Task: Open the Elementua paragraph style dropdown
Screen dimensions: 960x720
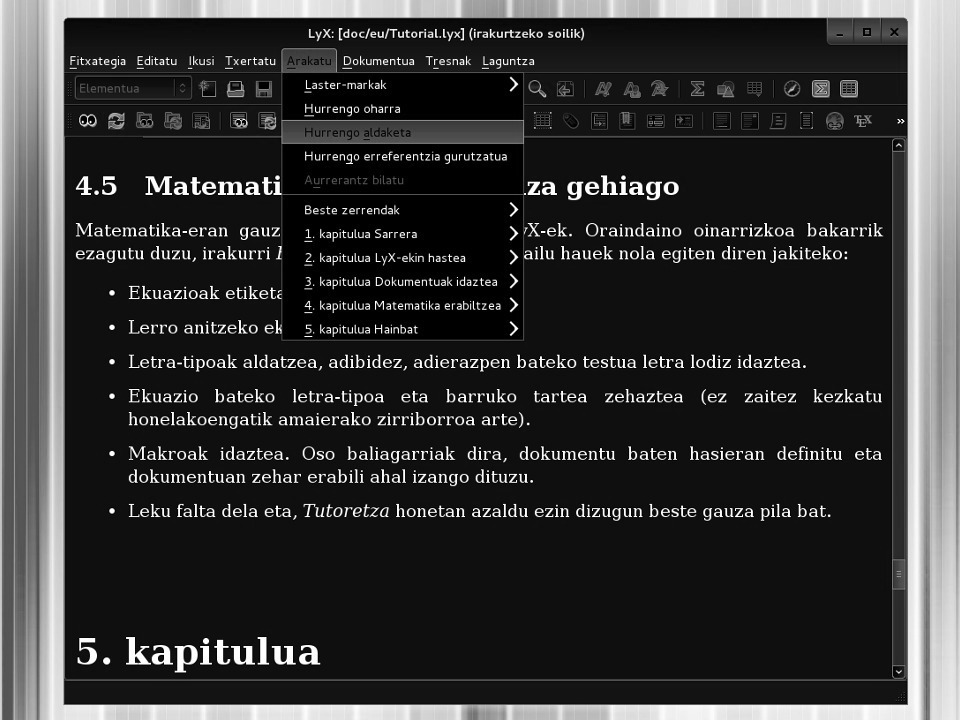Action: [133, 88]
